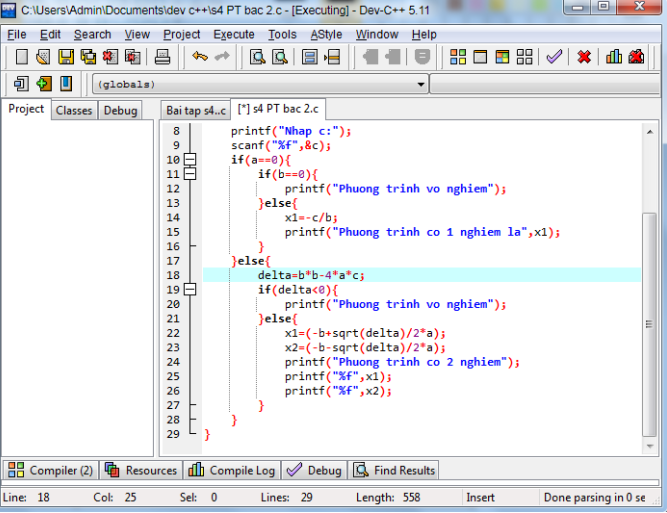Open the (globals) dropdown list
Viewport: 667px width, 513px height.
[x=422, y=83]
